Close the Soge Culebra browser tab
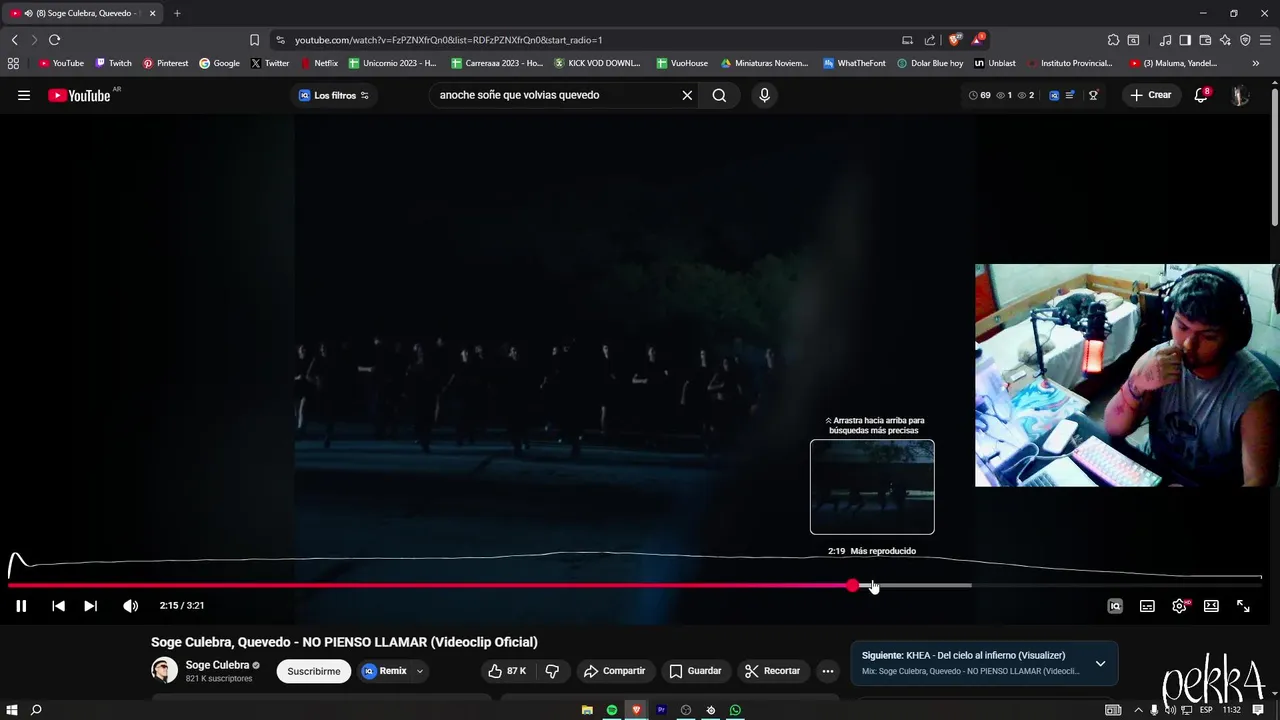The width and height of the screenshot is (1280, 720). click(x=153, y=13)
